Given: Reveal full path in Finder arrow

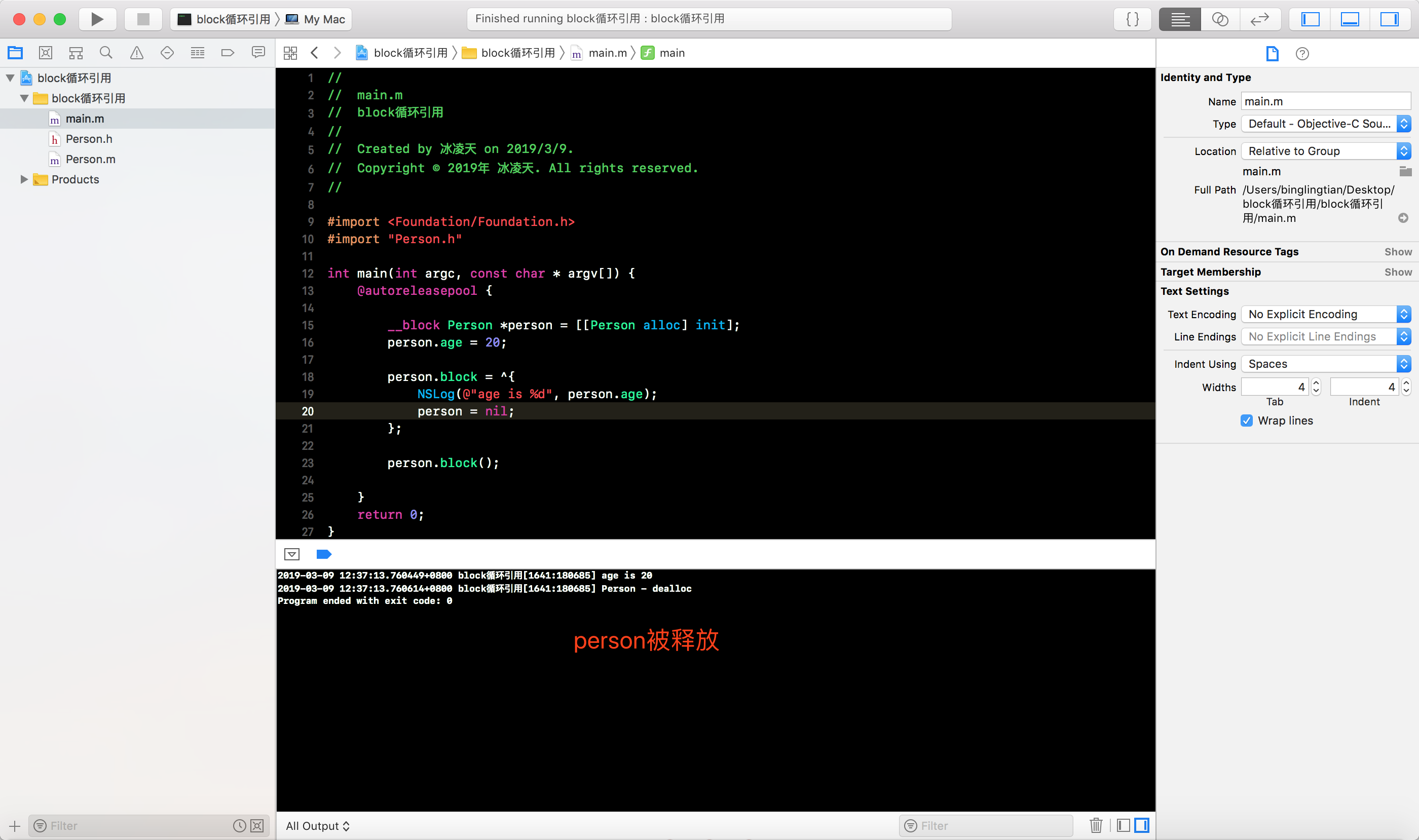Looking at the screenshot, I should (1403, 218).
